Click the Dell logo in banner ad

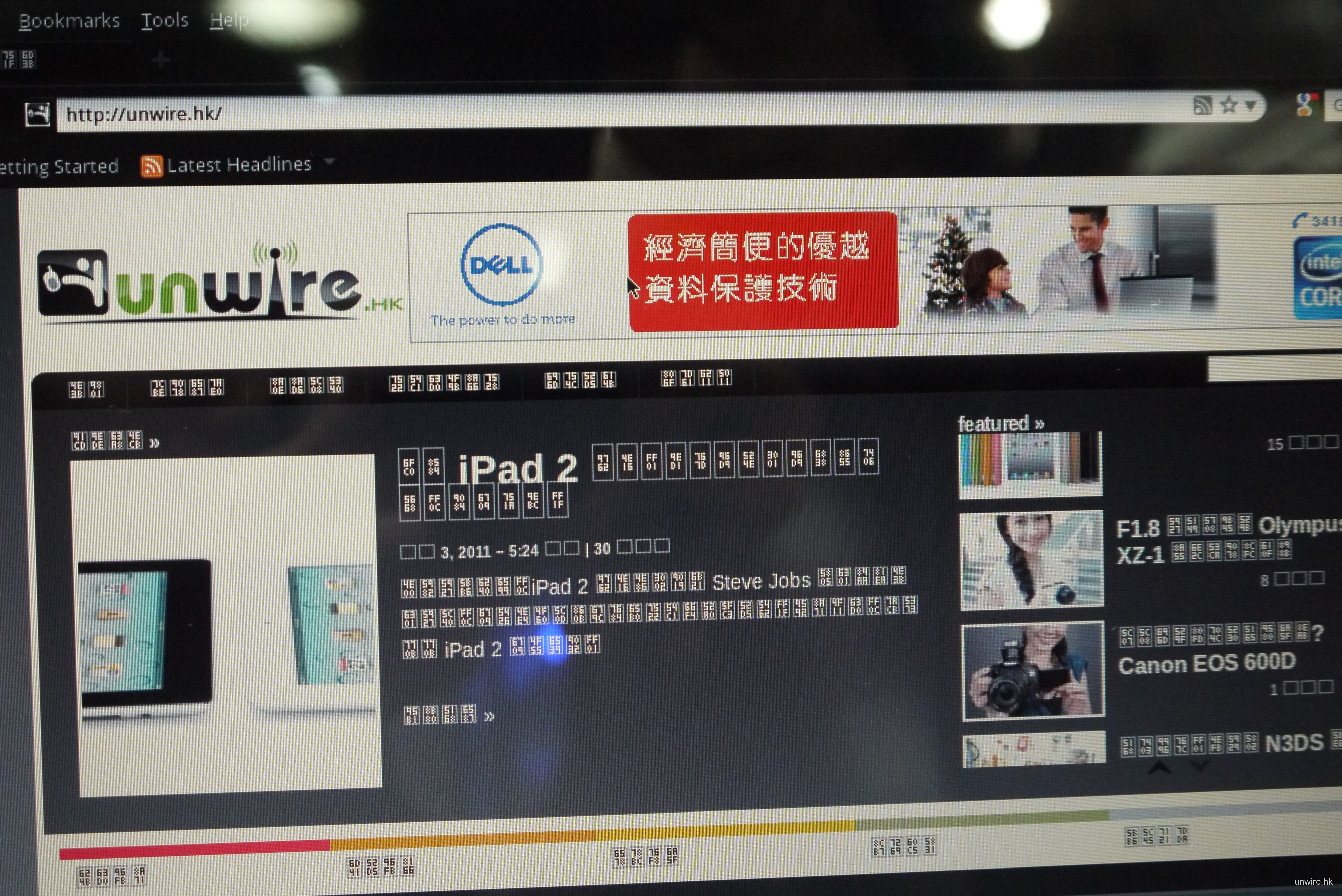(x=501, y=265)
